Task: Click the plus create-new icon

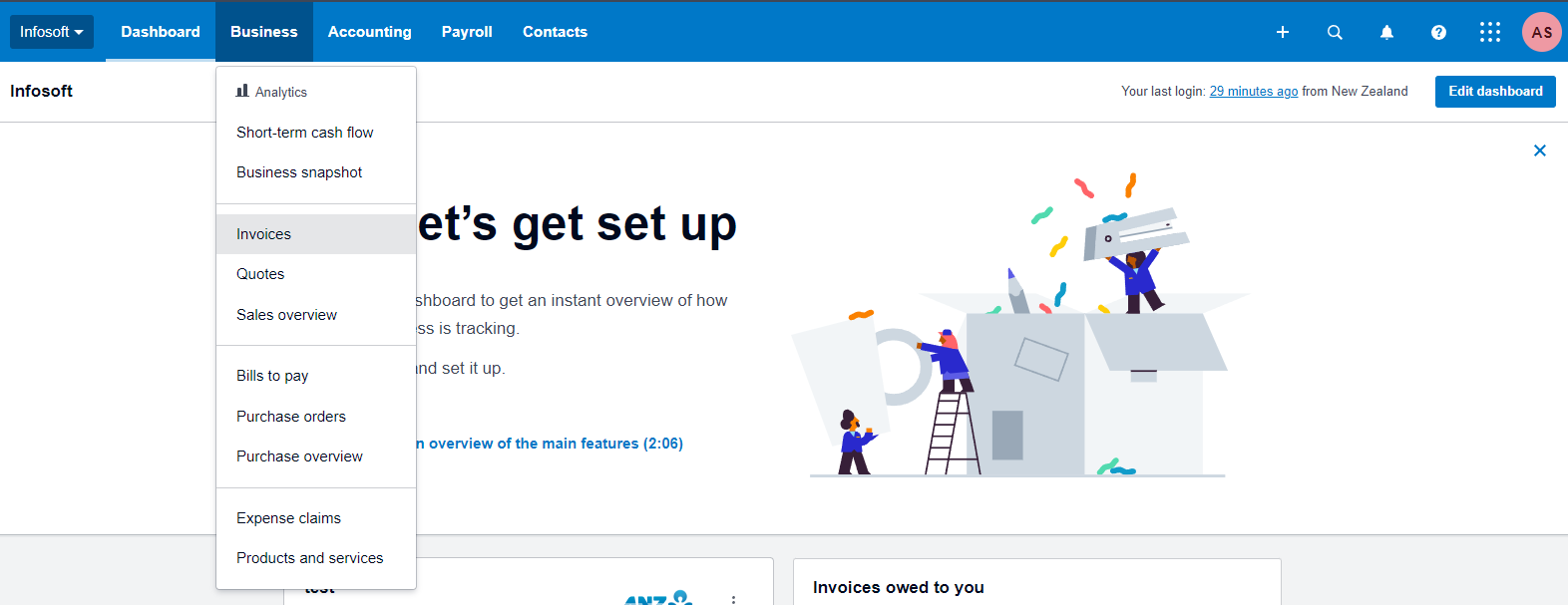Action: click(x=1283, y=32)
